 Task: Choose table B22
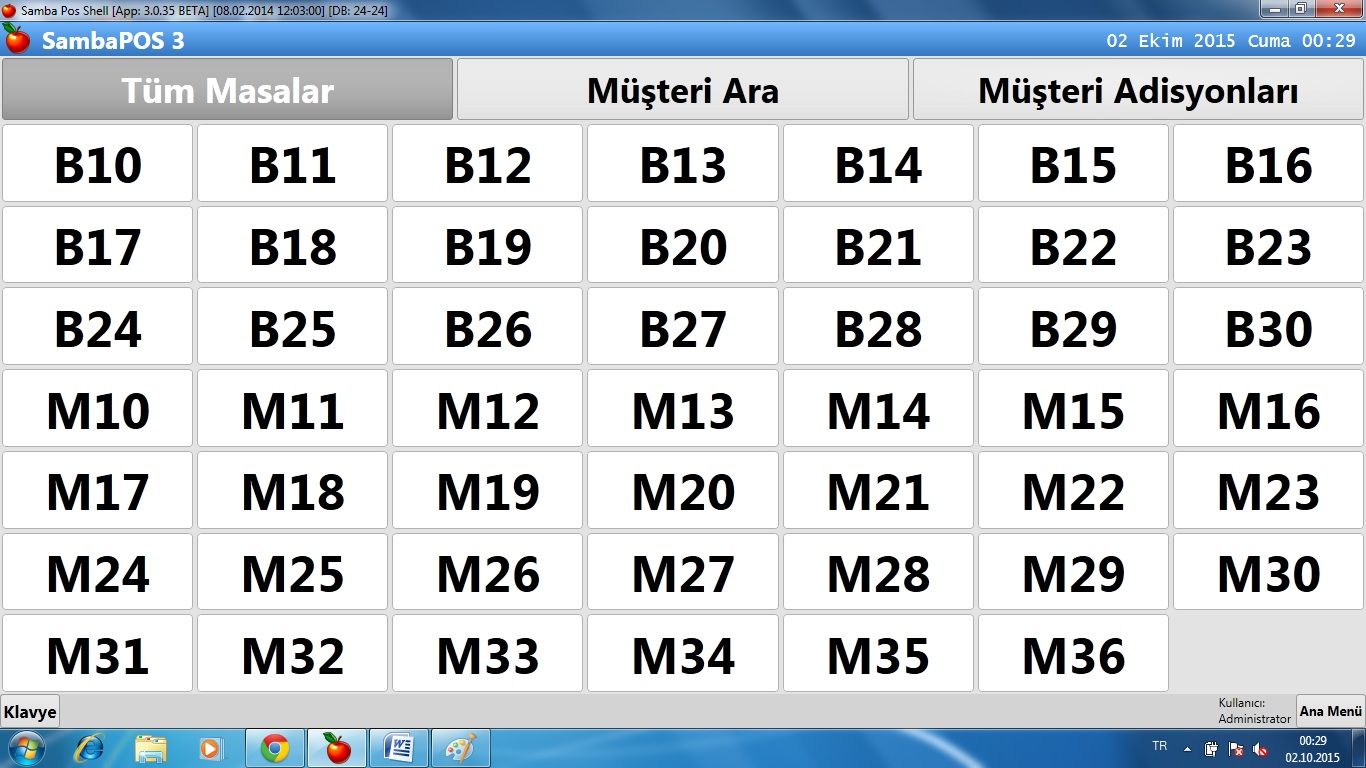click(1073, 246)
